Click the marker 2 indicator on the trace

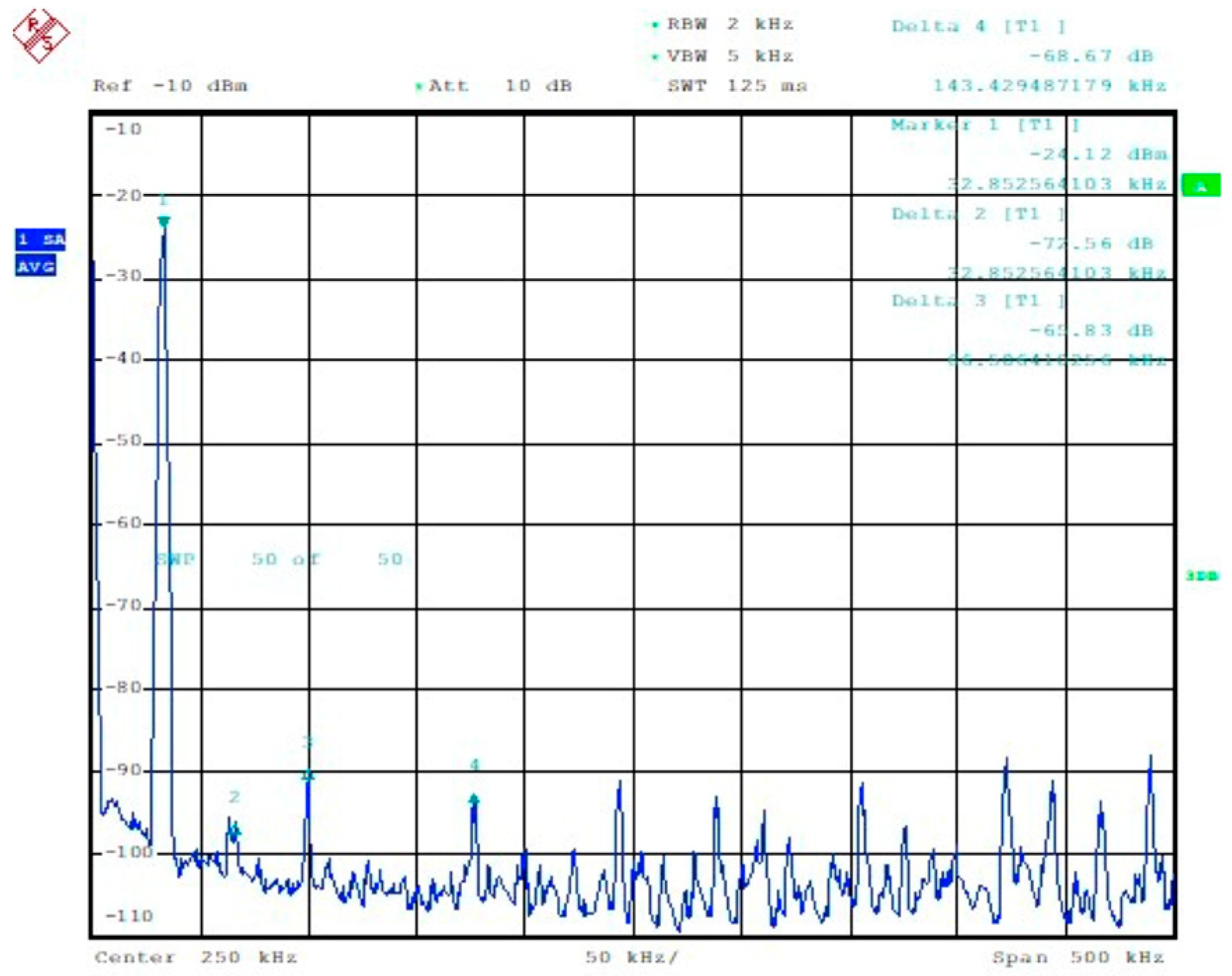(235, 832)
